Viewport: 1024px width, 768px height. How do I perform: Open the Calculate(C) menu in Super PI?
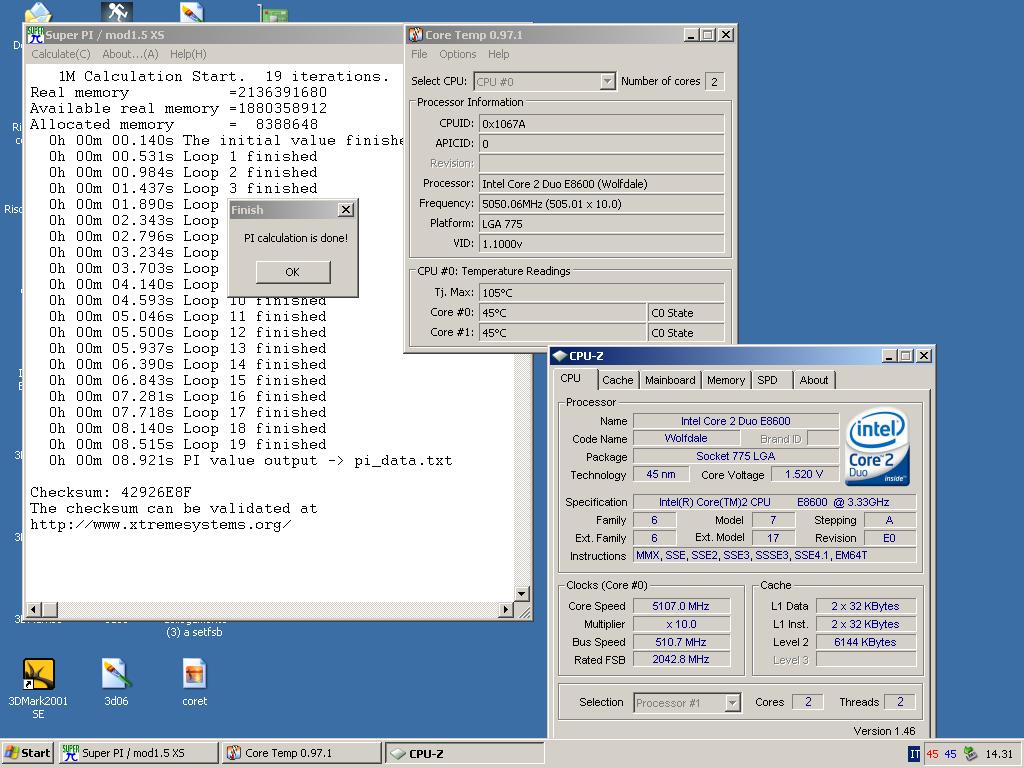[x=61, y=54]
